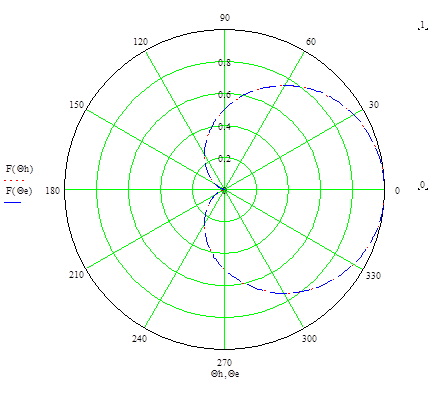Click the 0.2 radial gridline label
The height and width of the screenshot is (393, 436).
[x=224, y=159]
